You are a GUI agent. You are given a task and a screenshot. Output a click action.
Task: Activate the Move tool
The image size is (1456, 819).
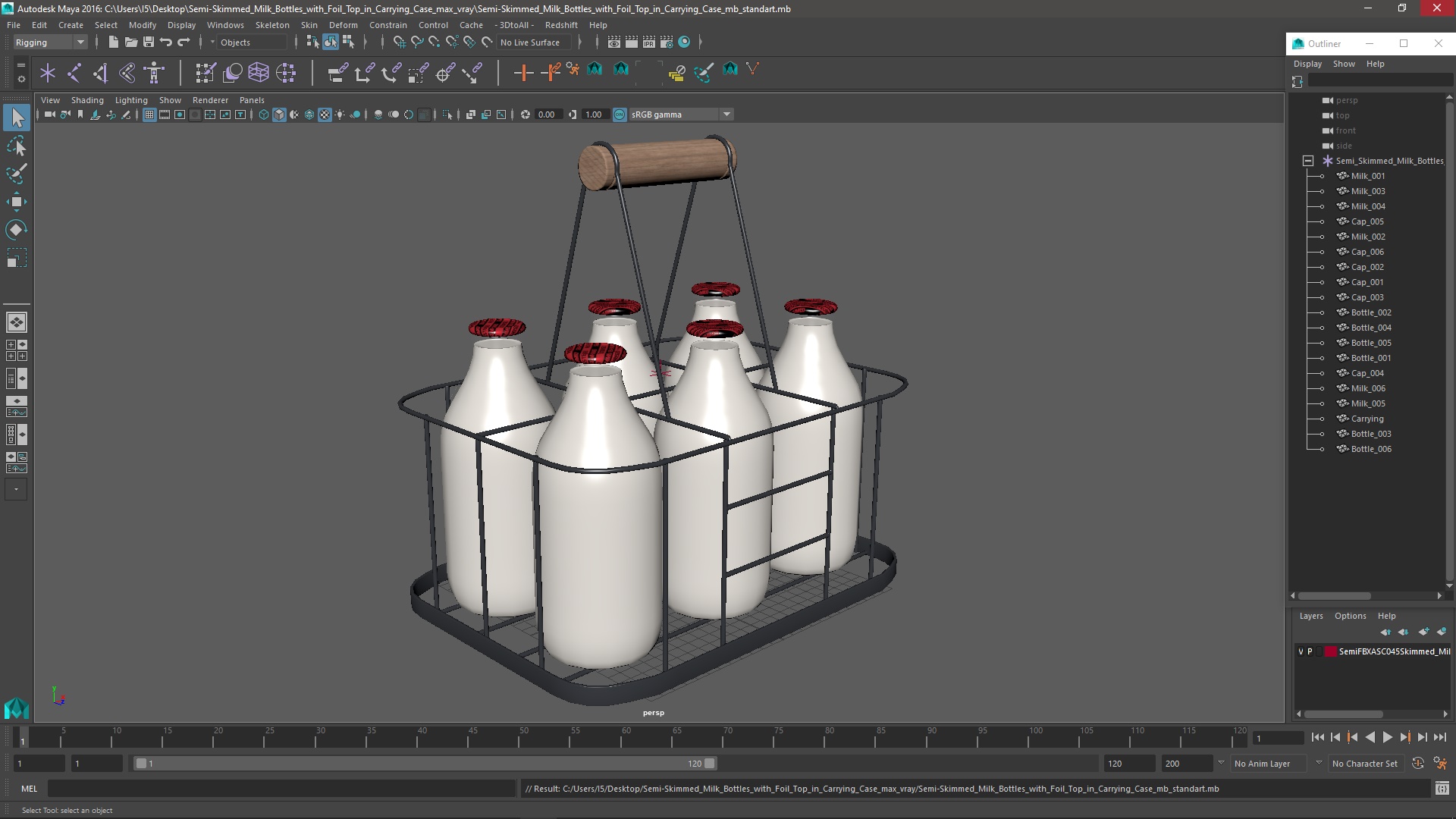(17, 202)
